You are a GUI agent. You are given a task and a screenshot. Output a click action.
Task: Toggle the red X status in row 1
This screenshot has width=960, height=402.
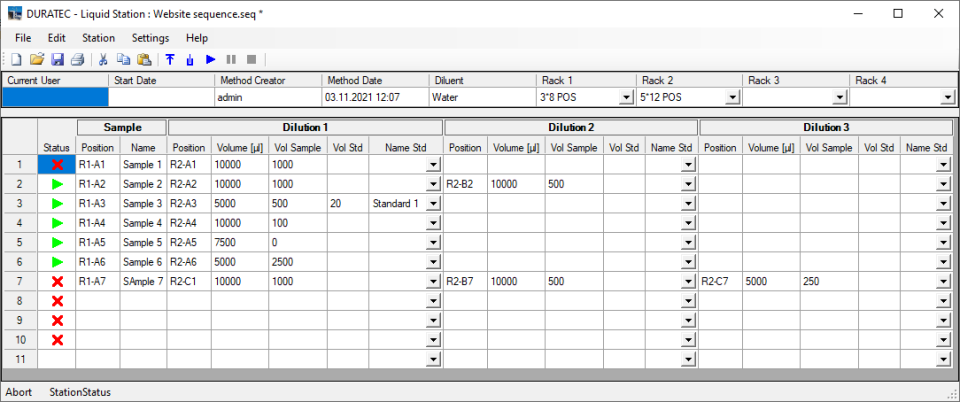[57, 164]
